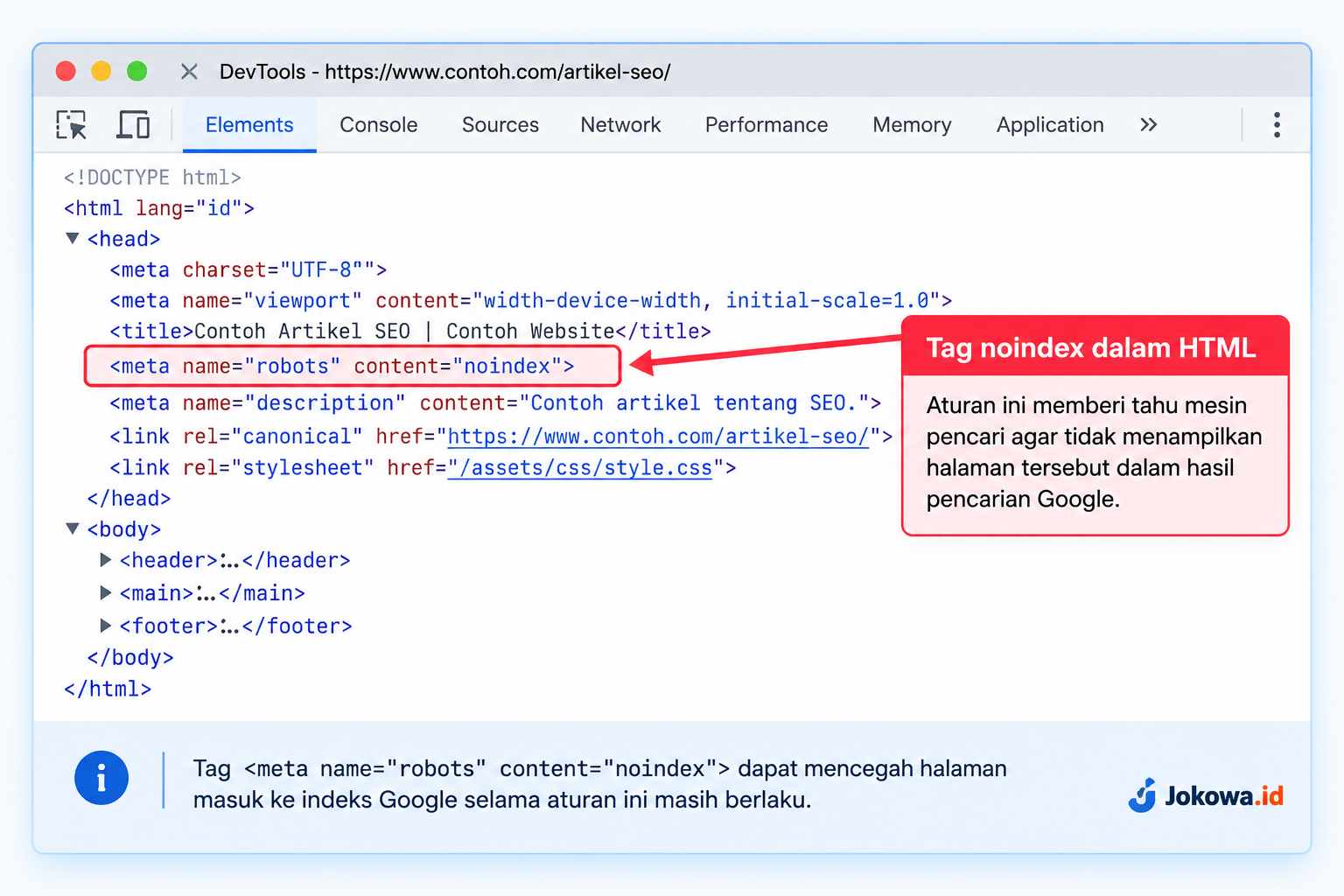1344x896 pixels.
Task: Select the closing </head> tag line
Action: pos(129,498)
